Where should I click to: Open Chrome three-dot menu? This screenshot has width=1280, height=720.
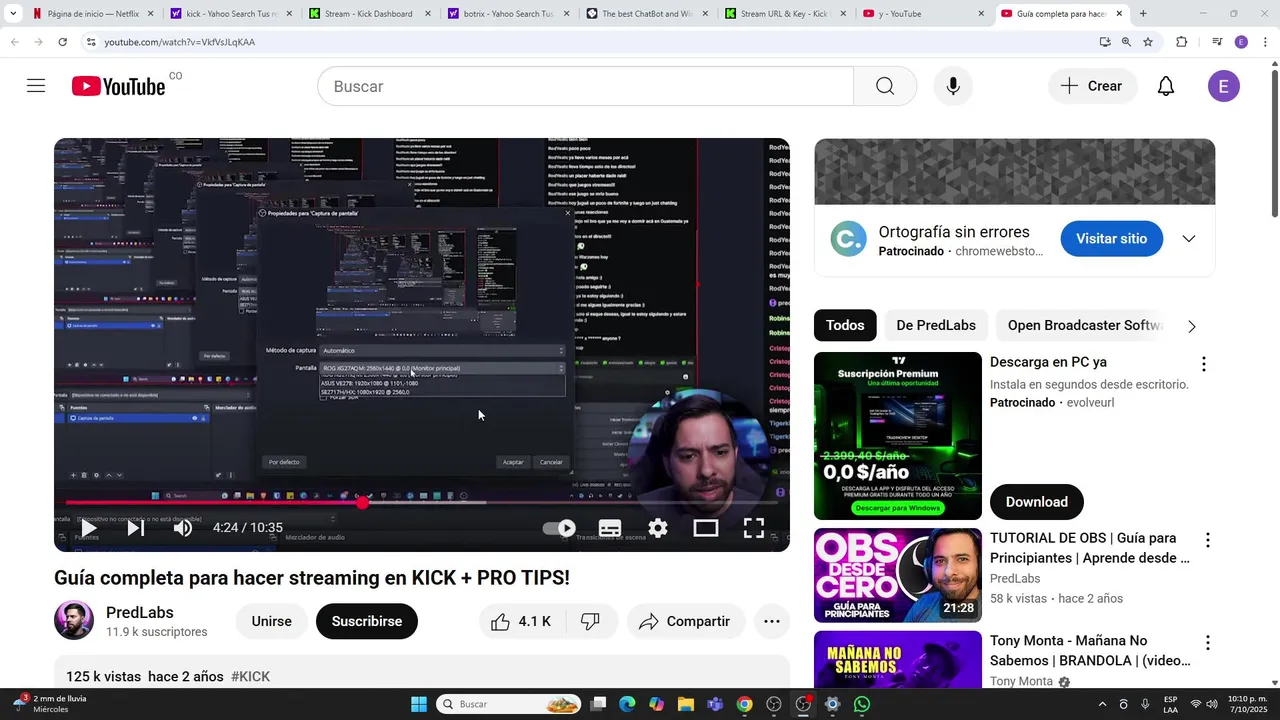[1265, 42]
